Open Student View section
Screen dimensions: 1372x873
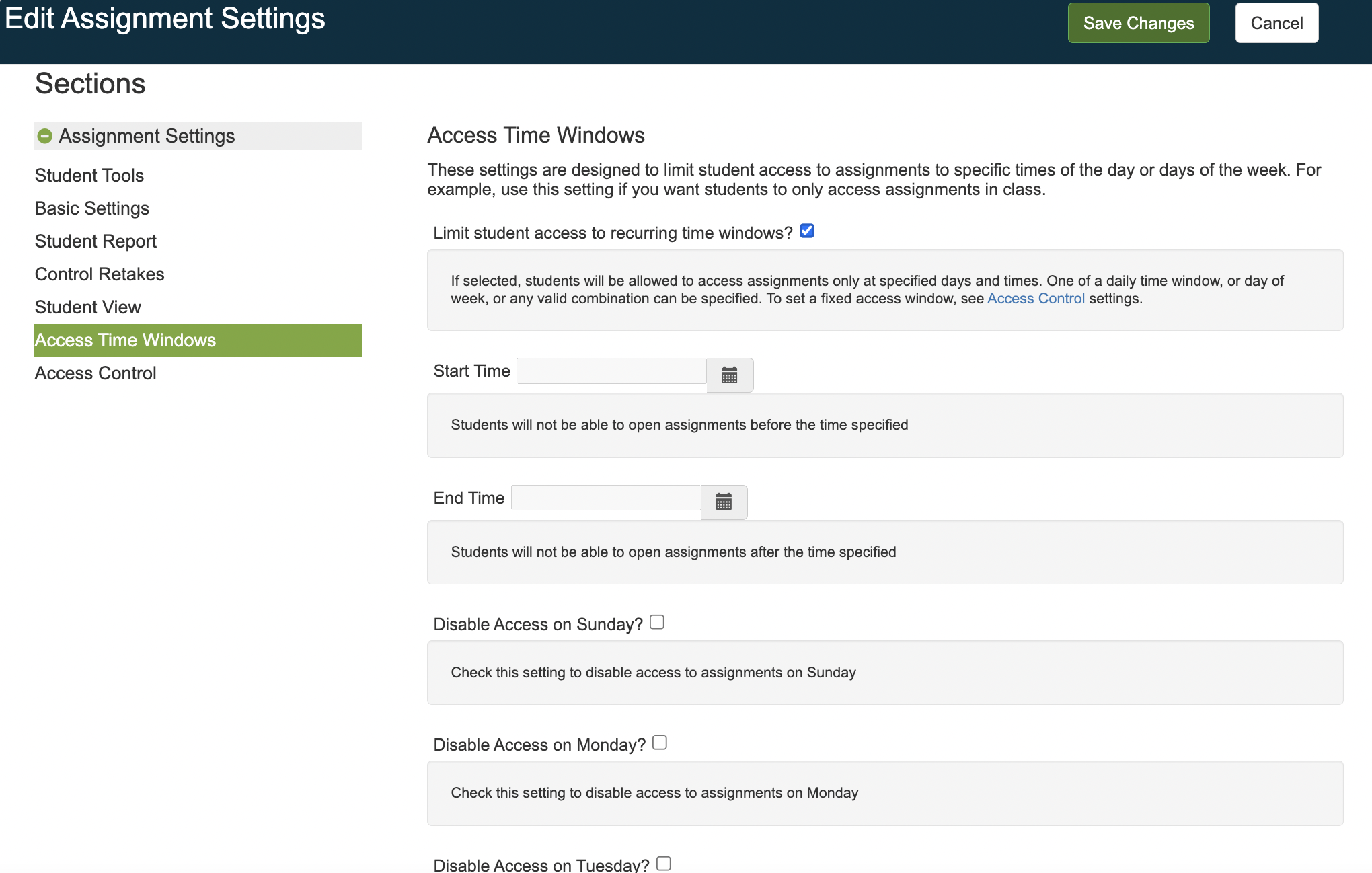[x=88, y=307]
